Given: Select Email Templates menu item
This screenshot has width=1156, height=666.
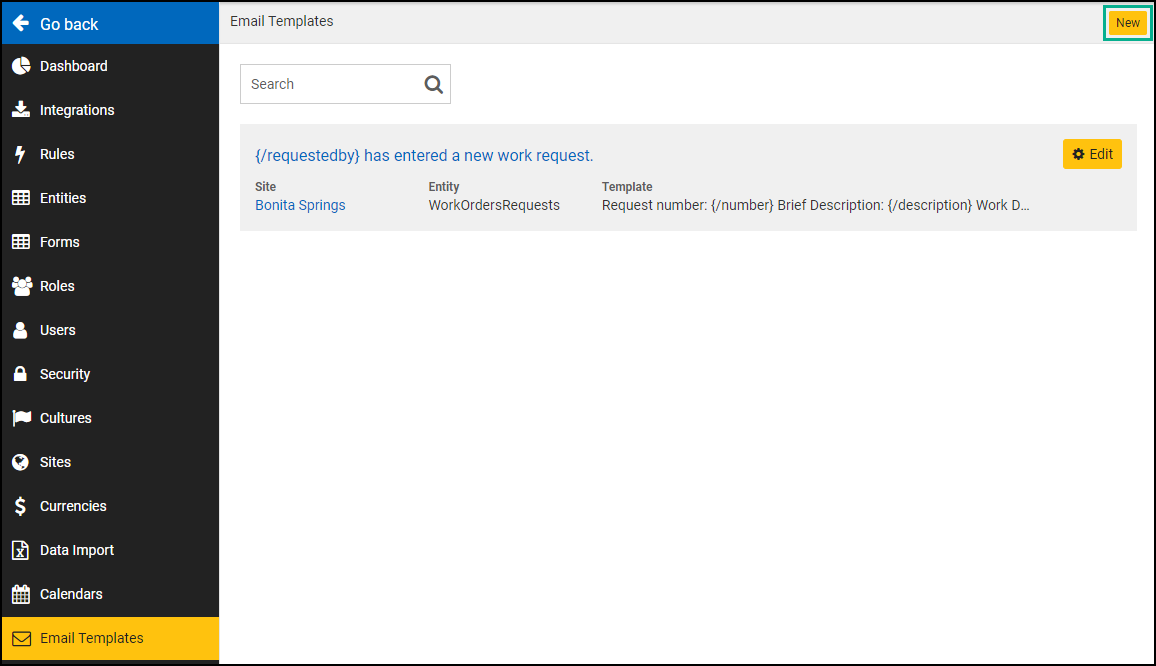Looking at the screenshot, I should pos(111,638).
